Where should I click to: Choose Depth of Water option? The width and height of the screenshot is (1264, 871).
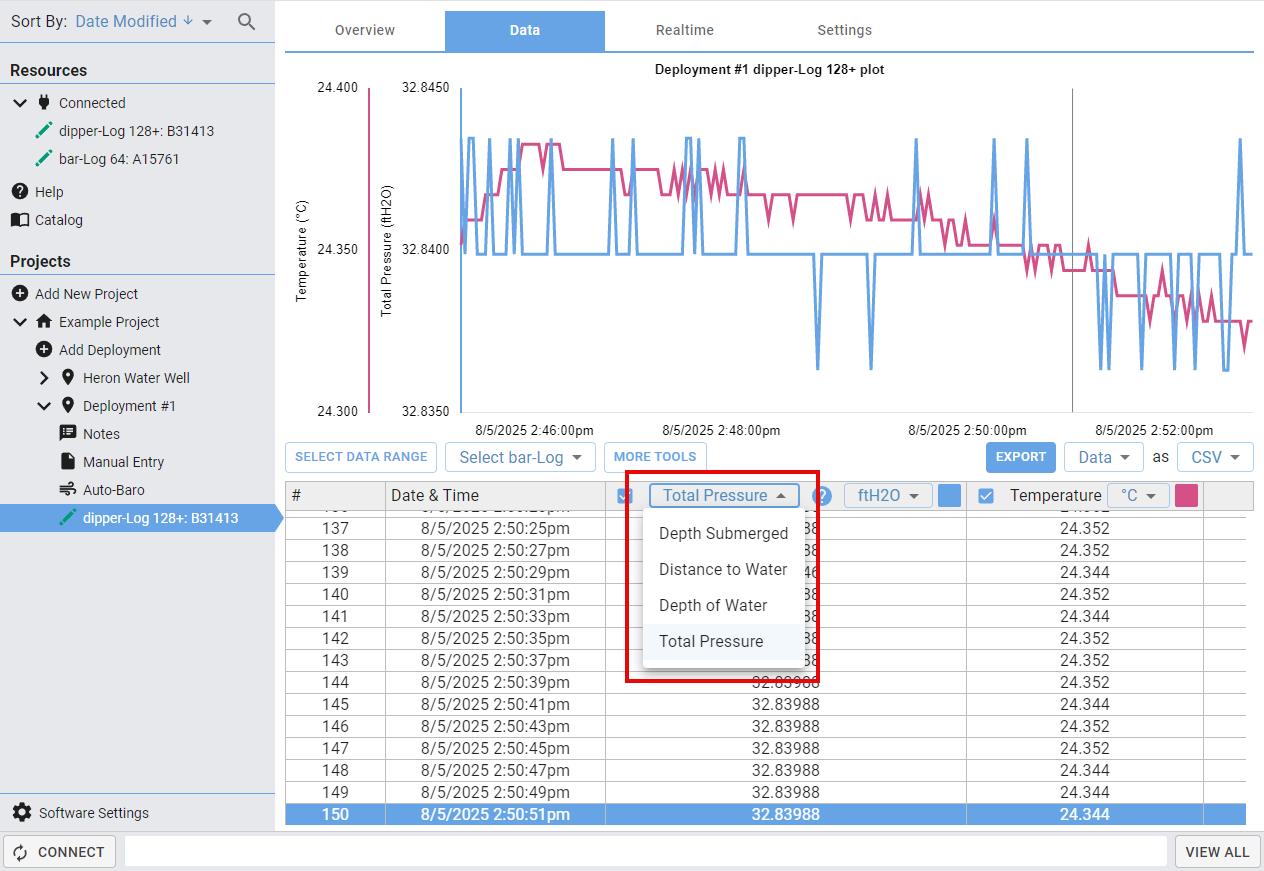pyautogui.click(x=724, y=605)
